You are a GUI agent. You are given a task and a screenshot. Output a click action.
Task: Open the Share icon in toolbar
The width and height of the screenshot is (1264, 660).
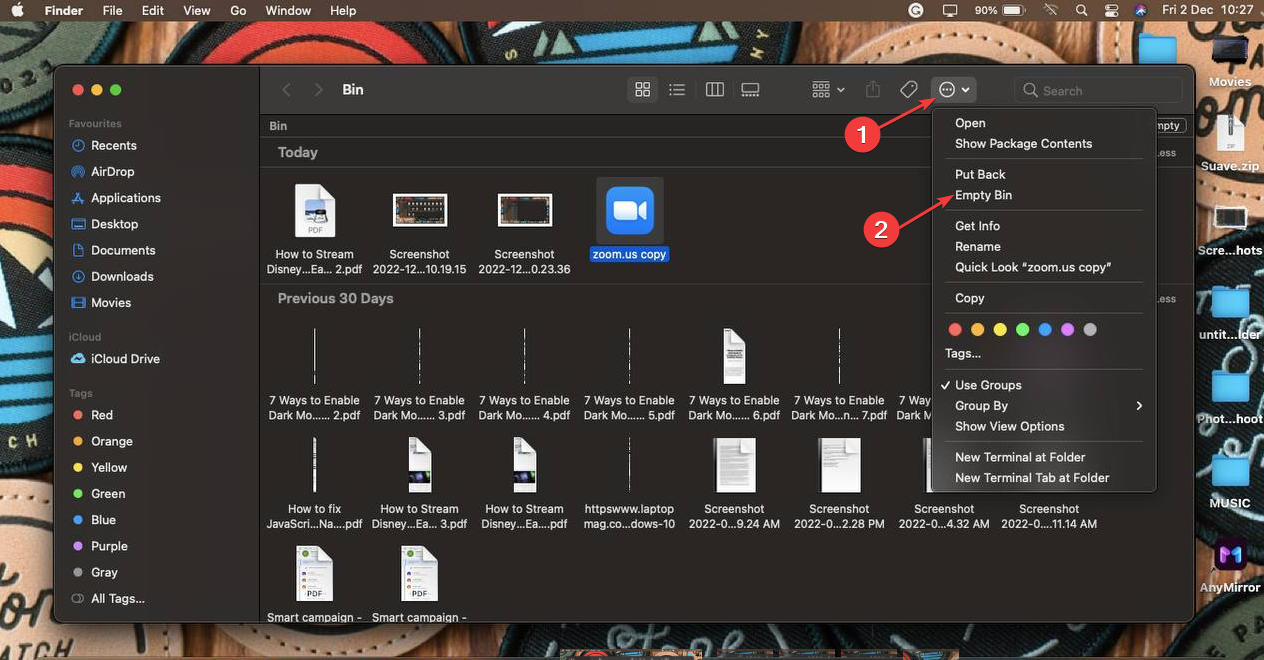coord(871,89)
